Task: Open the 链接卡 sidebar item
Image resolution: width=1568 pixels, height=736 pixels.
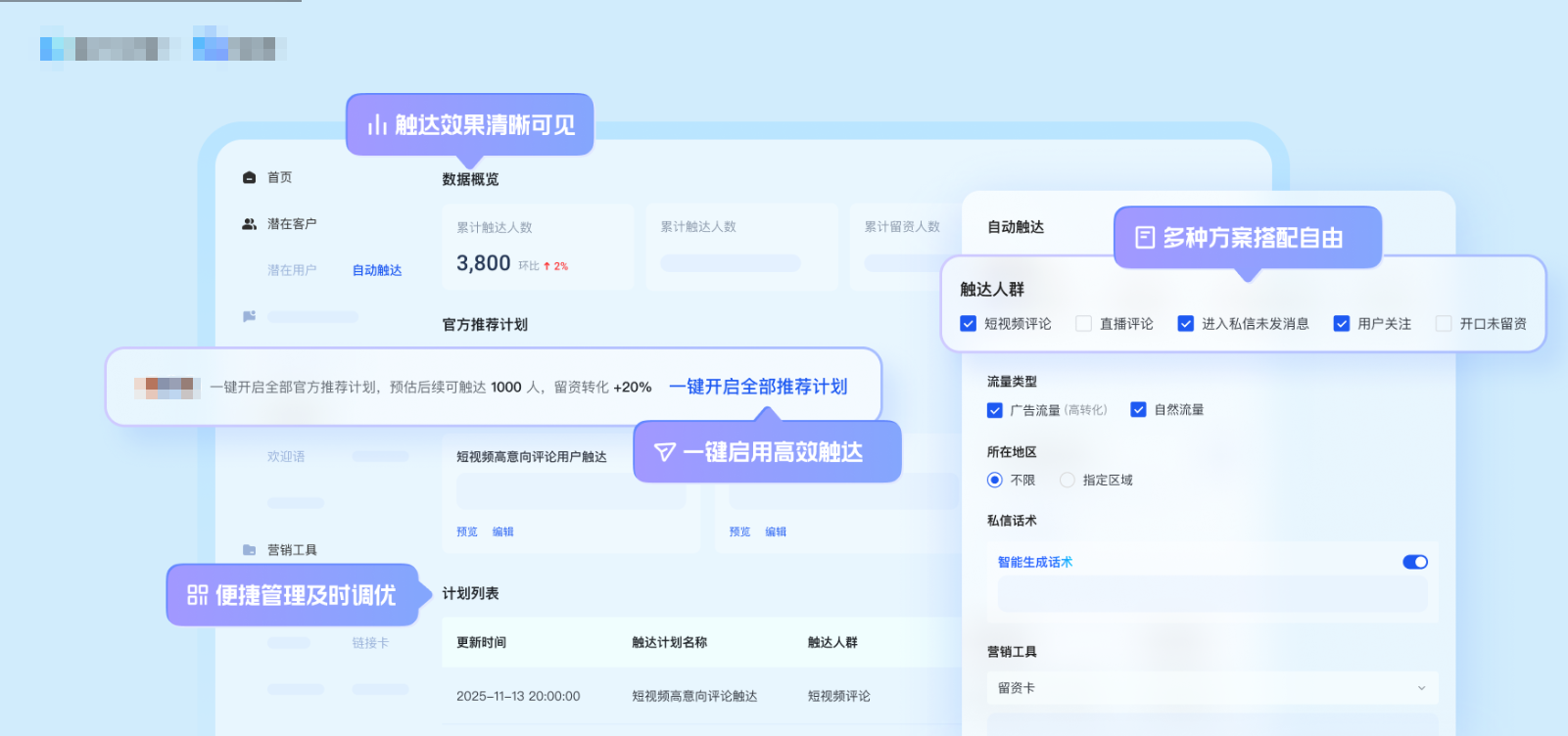Action: coord(370,643)
